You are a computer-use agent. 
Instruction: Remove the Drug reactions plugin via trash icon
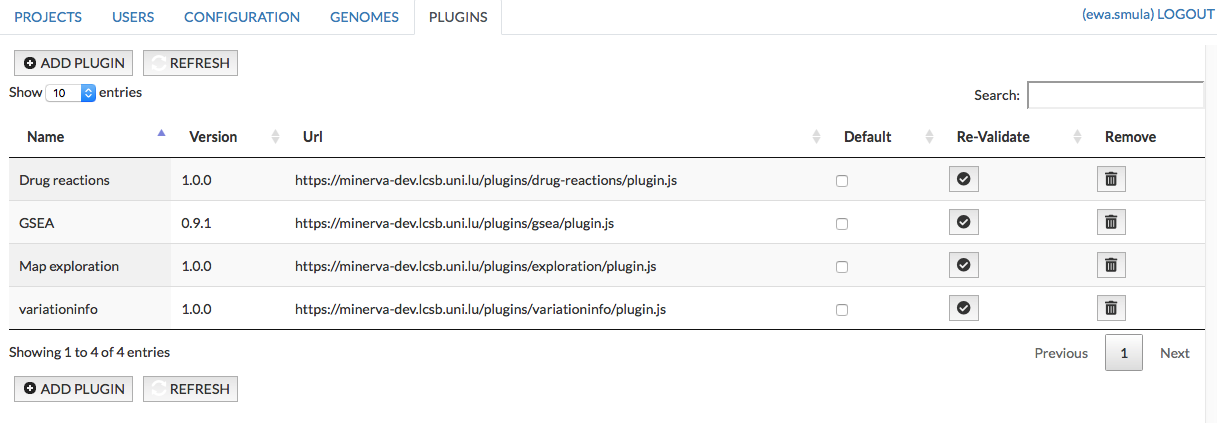[1111, 180]
